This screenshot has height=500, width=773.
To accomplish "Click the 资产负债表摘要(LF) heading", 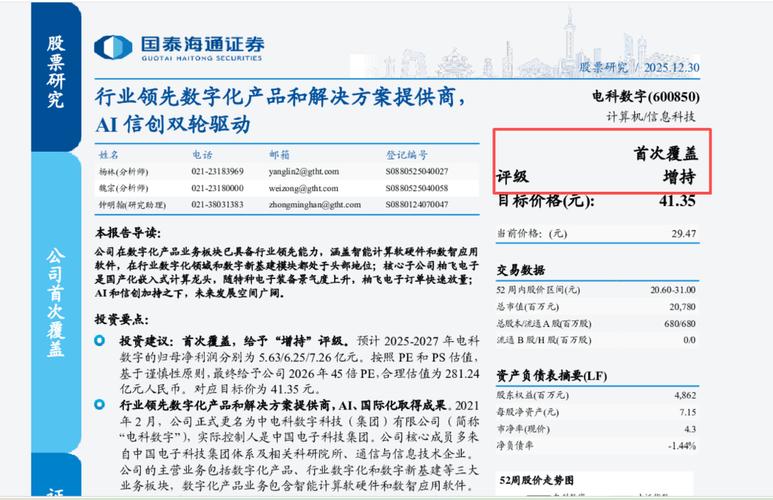I will coord(552,376).
